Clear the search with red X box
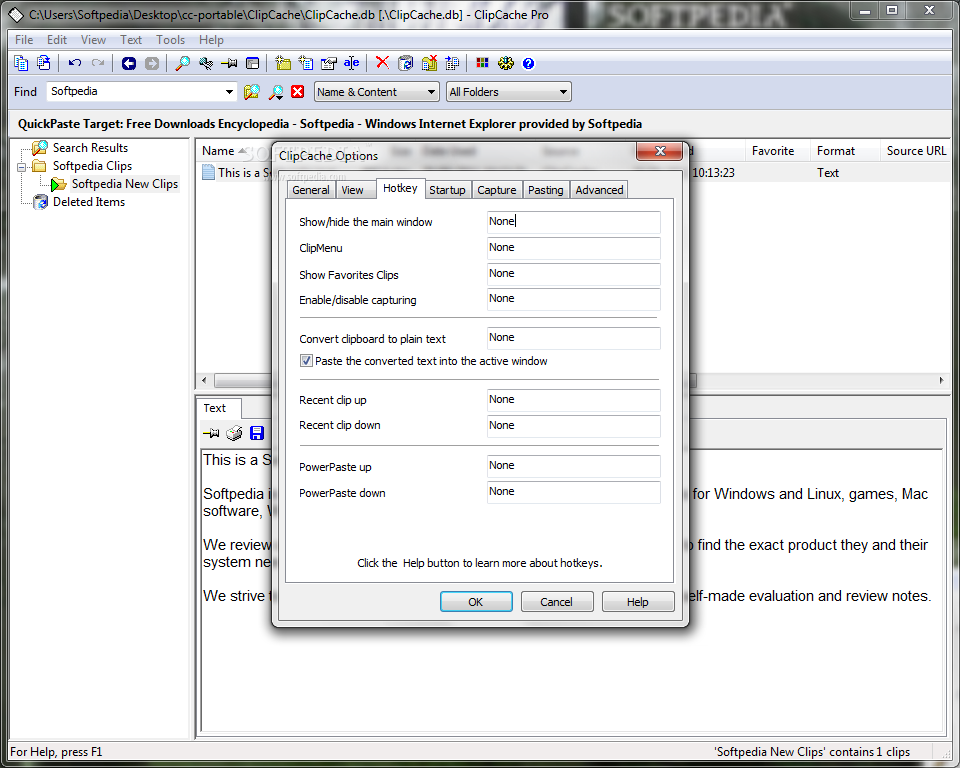The height and width of the screenshot is (768, 960). (x=298, y=92)
